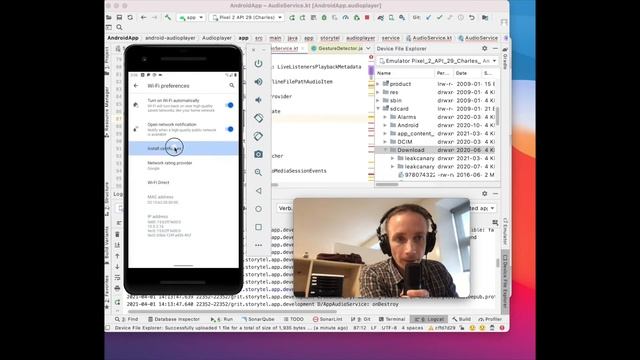Open the SonarLint tool window tab

(x=328, y=319)
